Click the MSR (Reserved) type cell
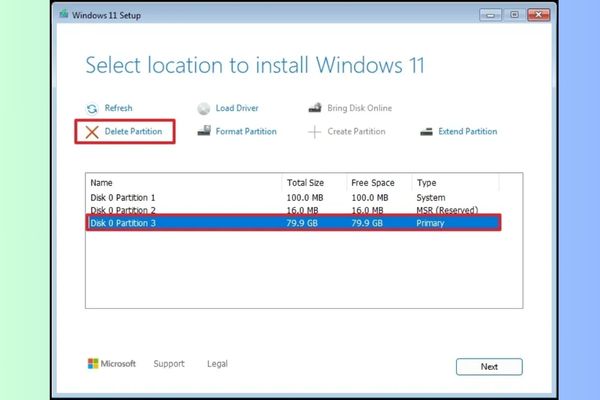Image resolution: width=600 pixels, height=400 pixels. (x=447, y=210)
